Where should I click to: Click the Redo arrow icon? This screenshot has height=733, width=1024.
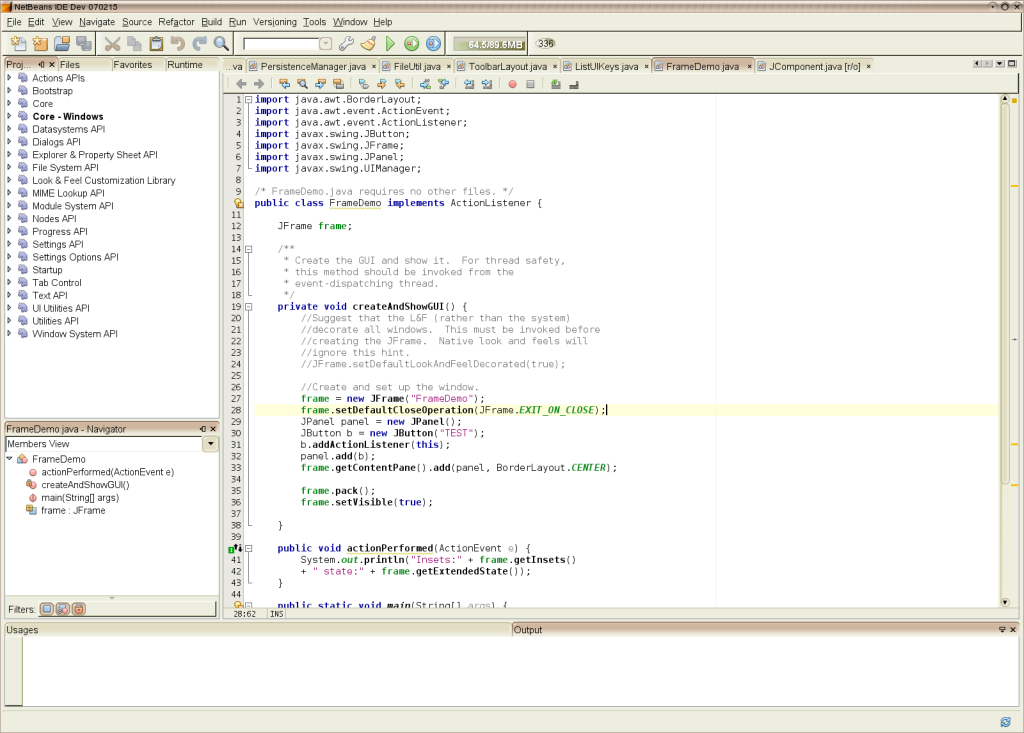click(x=199, y=44)
